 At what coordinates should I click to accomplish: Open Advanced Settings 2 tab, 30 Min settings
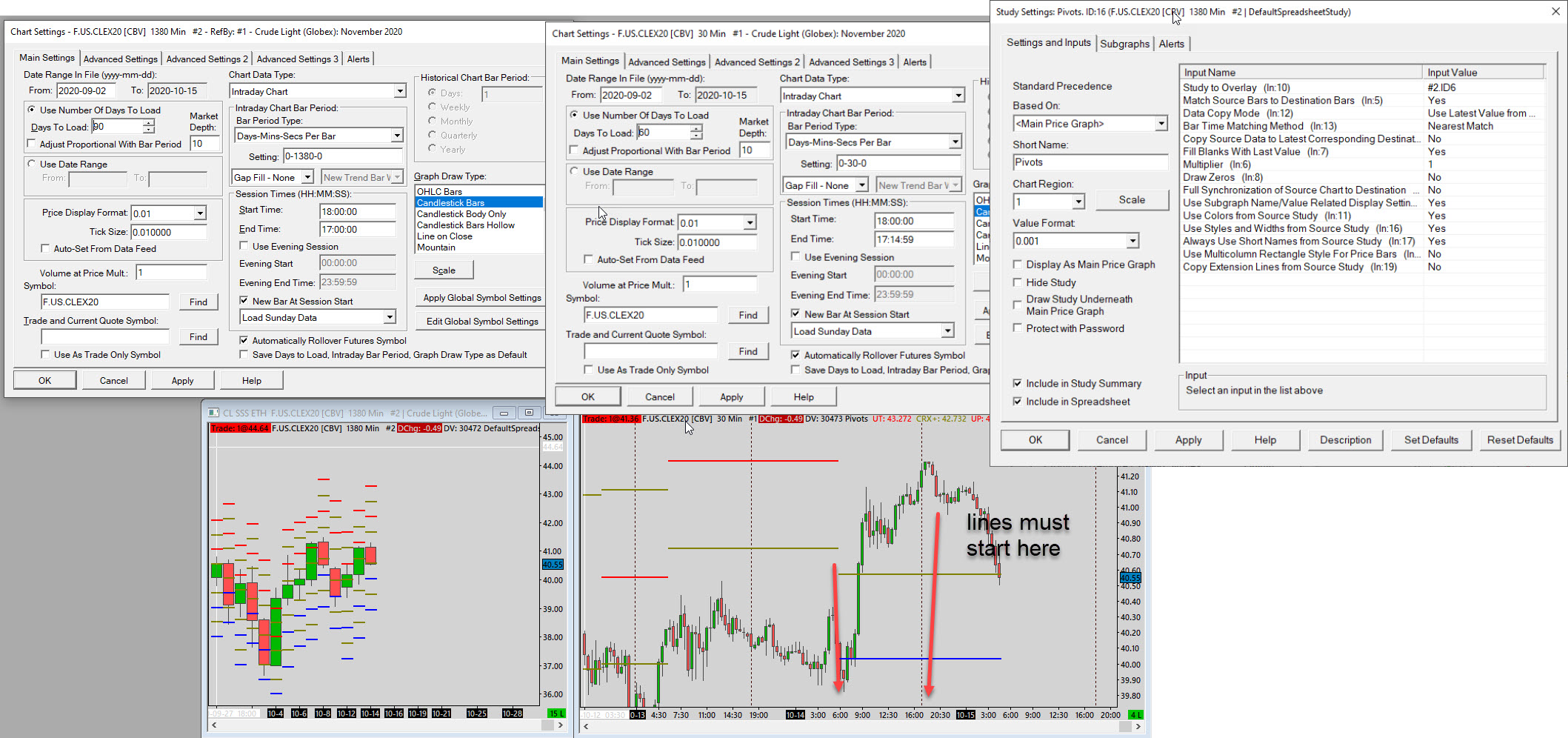tap(757, 62)
